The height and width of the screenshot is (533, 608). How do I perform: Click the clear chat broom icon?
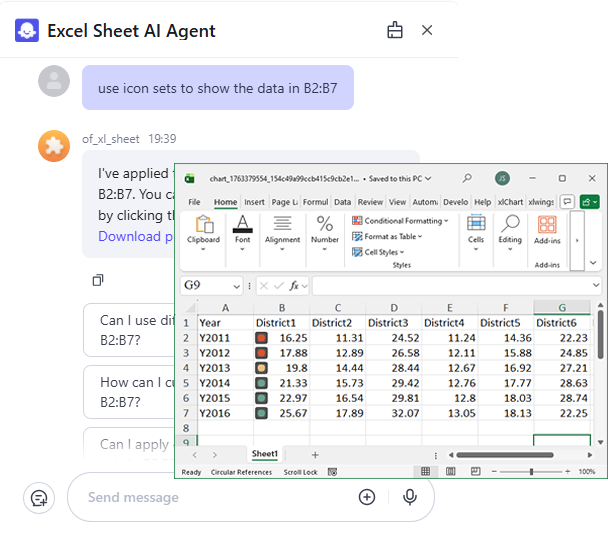point(395,30)
